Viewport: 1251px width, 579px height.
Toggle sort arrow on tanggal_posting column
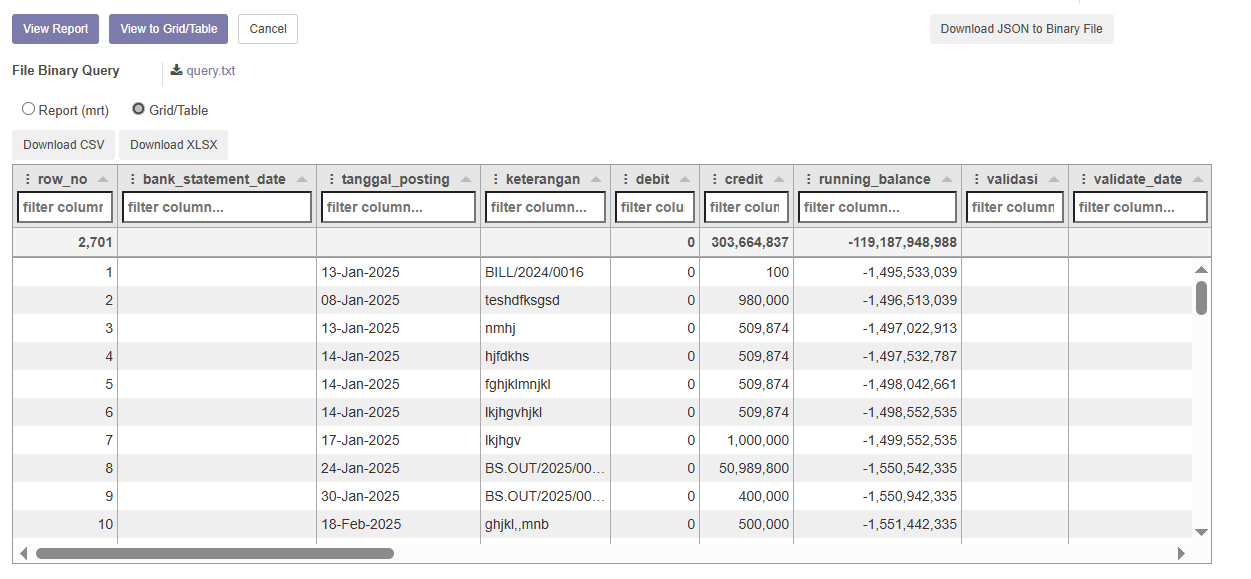465,180
